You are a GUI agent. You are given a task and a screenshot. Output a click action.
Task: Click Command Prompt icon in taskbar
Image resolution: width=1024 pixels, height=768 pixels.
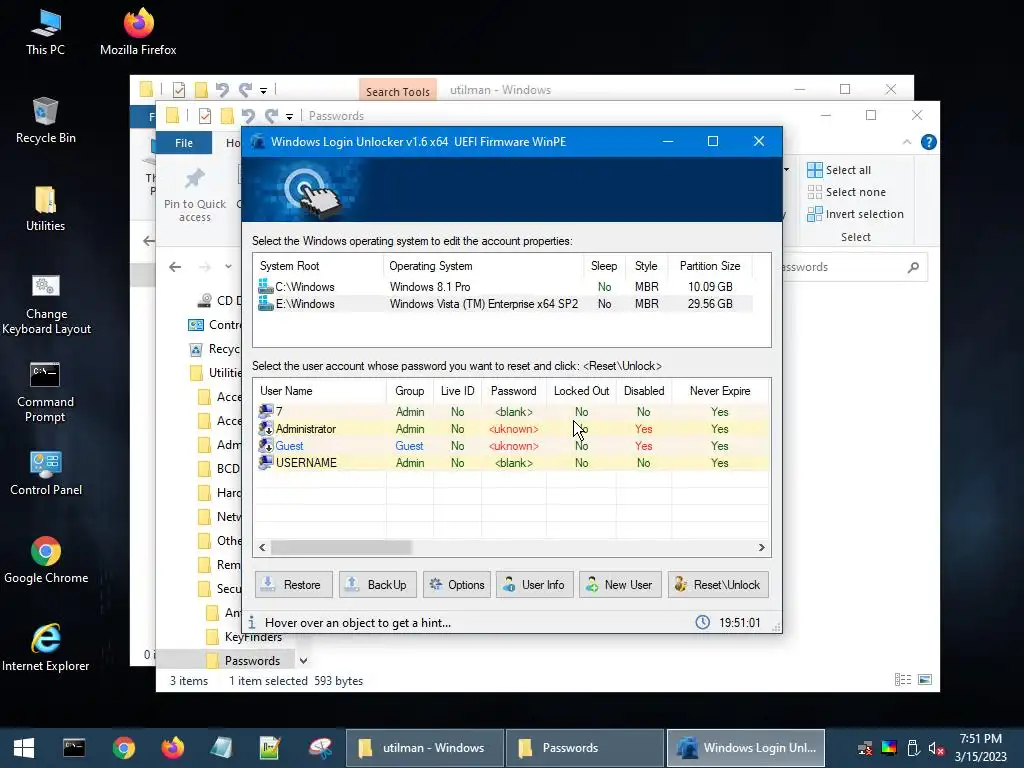point(74,748)
